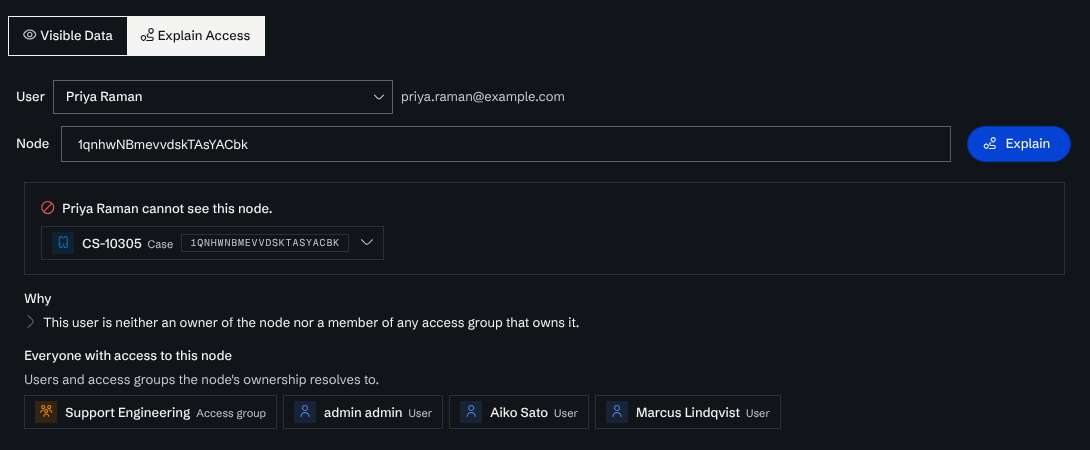Open the Explain Access tab
Screen dimensions: 1090x450
point(195,35)
